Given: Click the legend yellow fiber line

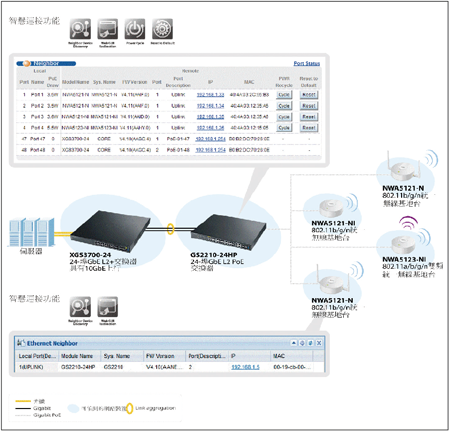Looking at the screenshot, I should coord(23,401).
